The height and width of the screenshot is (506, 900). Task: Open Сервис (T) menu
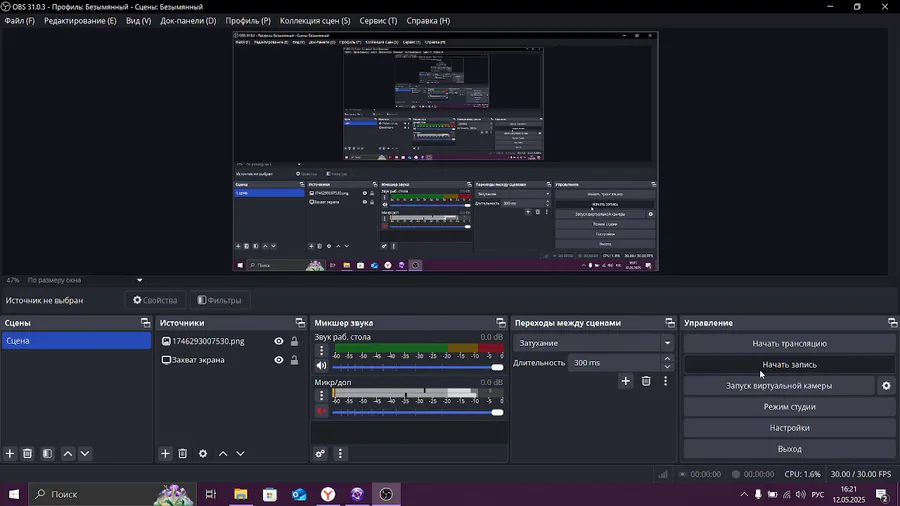[x=378, y=21]
